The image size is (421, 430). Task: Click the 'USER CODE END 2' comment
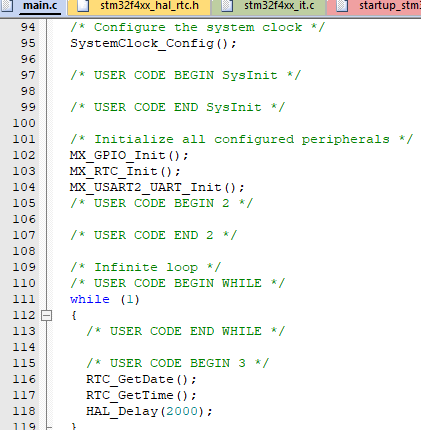pos(153,235)
